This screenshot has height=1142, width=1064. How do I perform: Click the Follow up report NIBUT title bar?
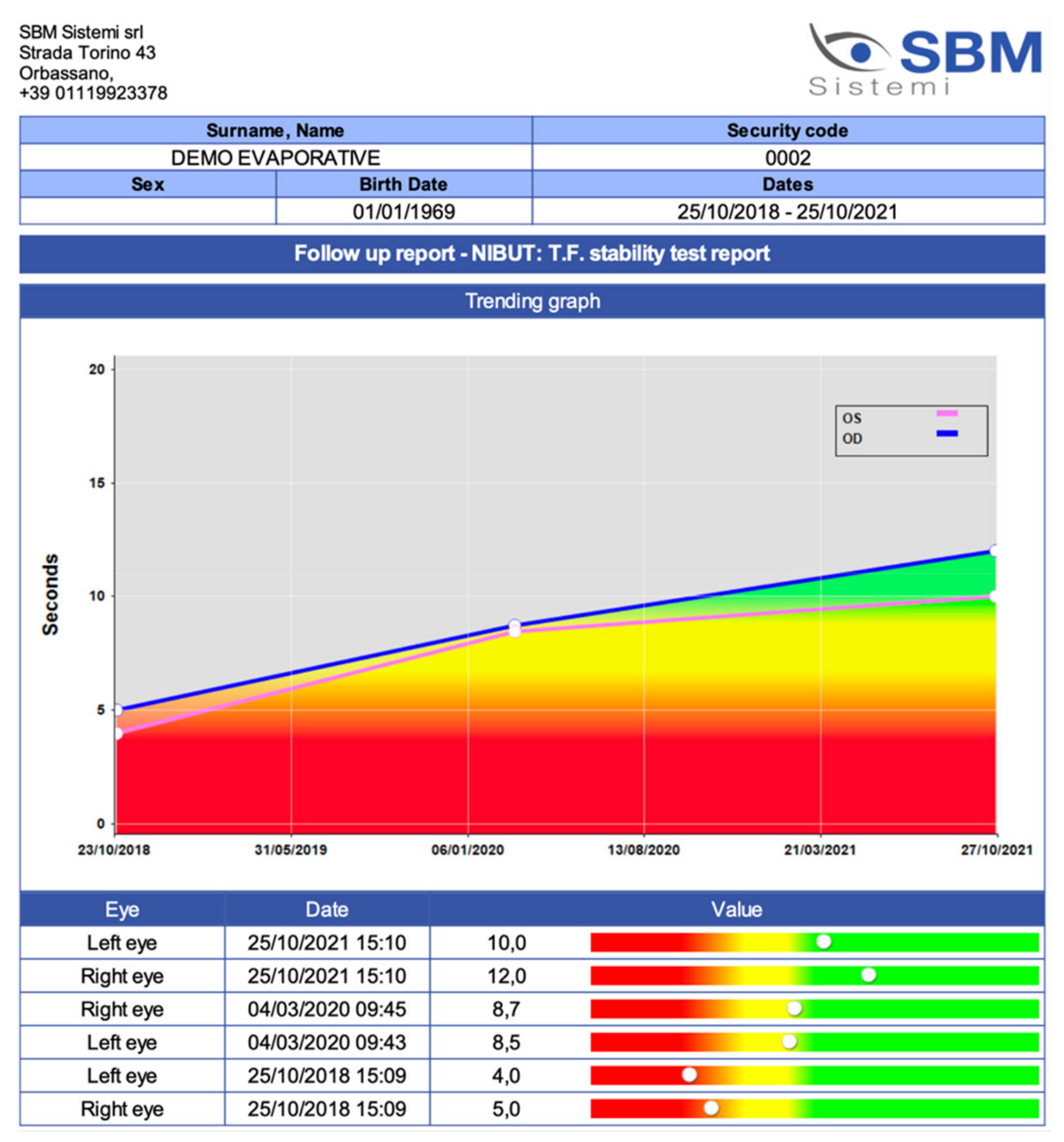tap(532, 253)
